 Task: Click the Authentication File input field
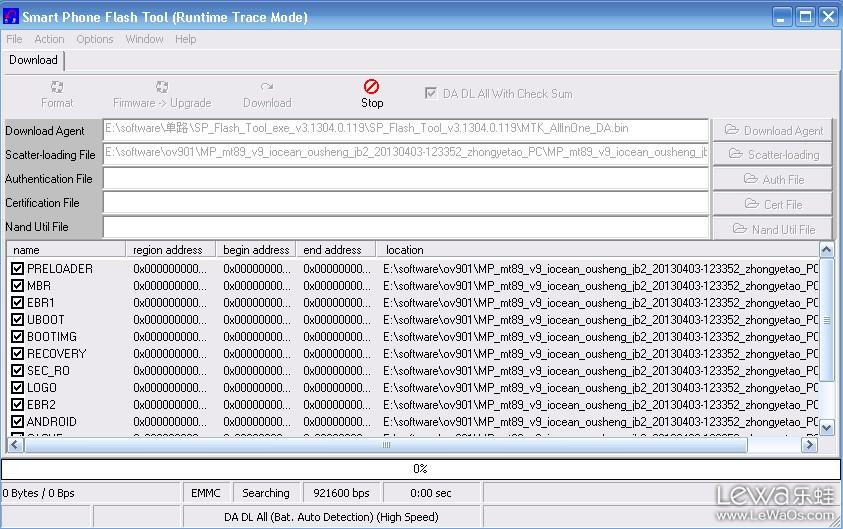click(405, 179)
